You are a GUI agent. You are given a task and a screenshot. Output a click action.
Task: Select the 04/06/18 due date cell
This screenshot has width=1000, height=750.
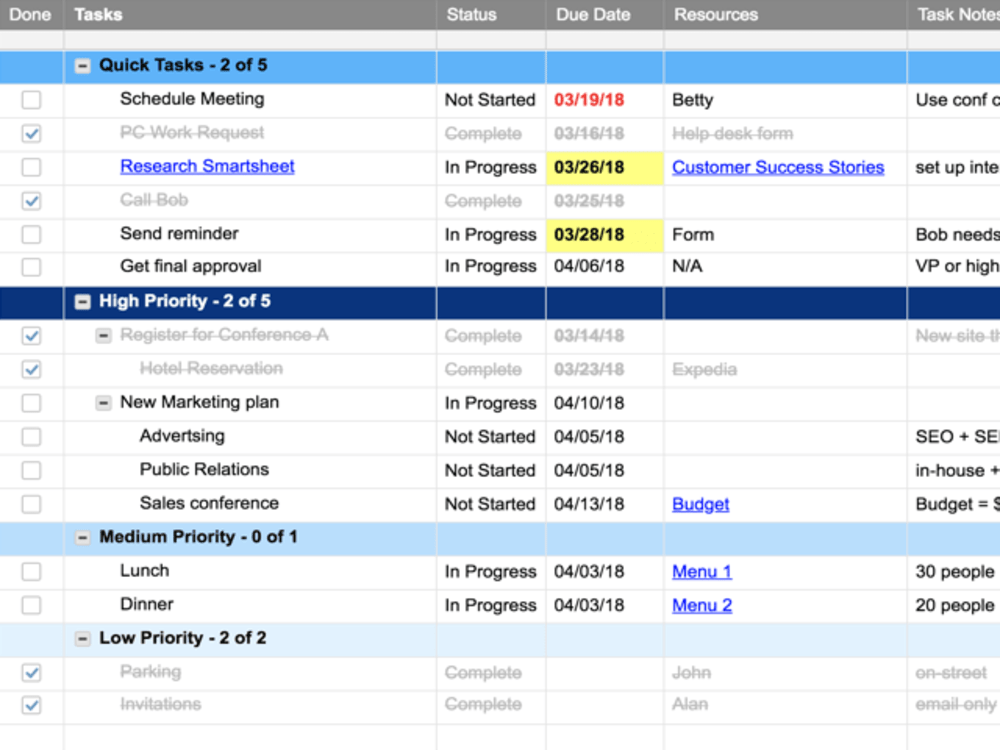tap(605, 268)
